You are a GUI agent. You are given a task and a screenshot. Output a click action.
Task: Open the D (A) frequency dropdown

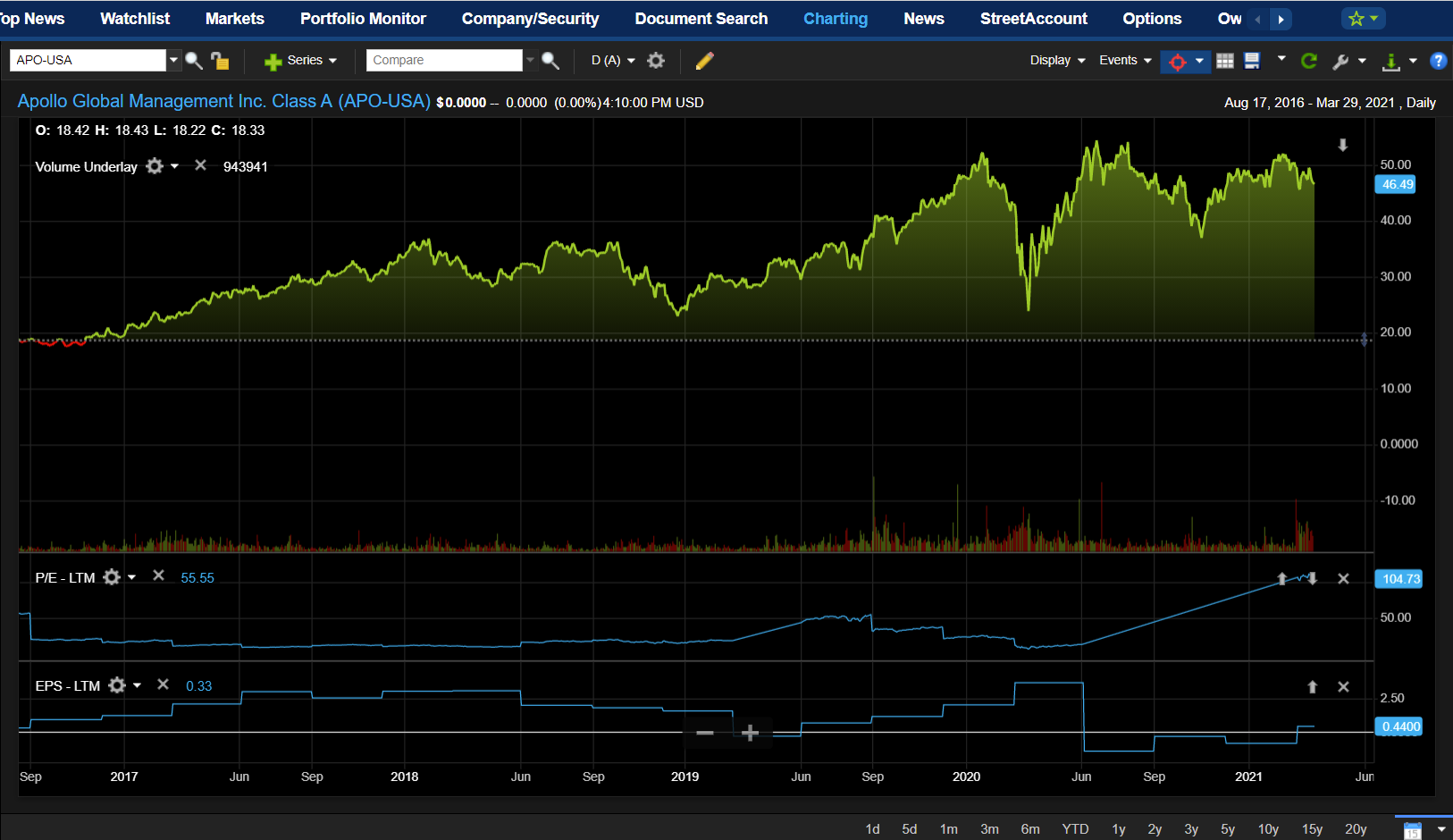(613, 60)
